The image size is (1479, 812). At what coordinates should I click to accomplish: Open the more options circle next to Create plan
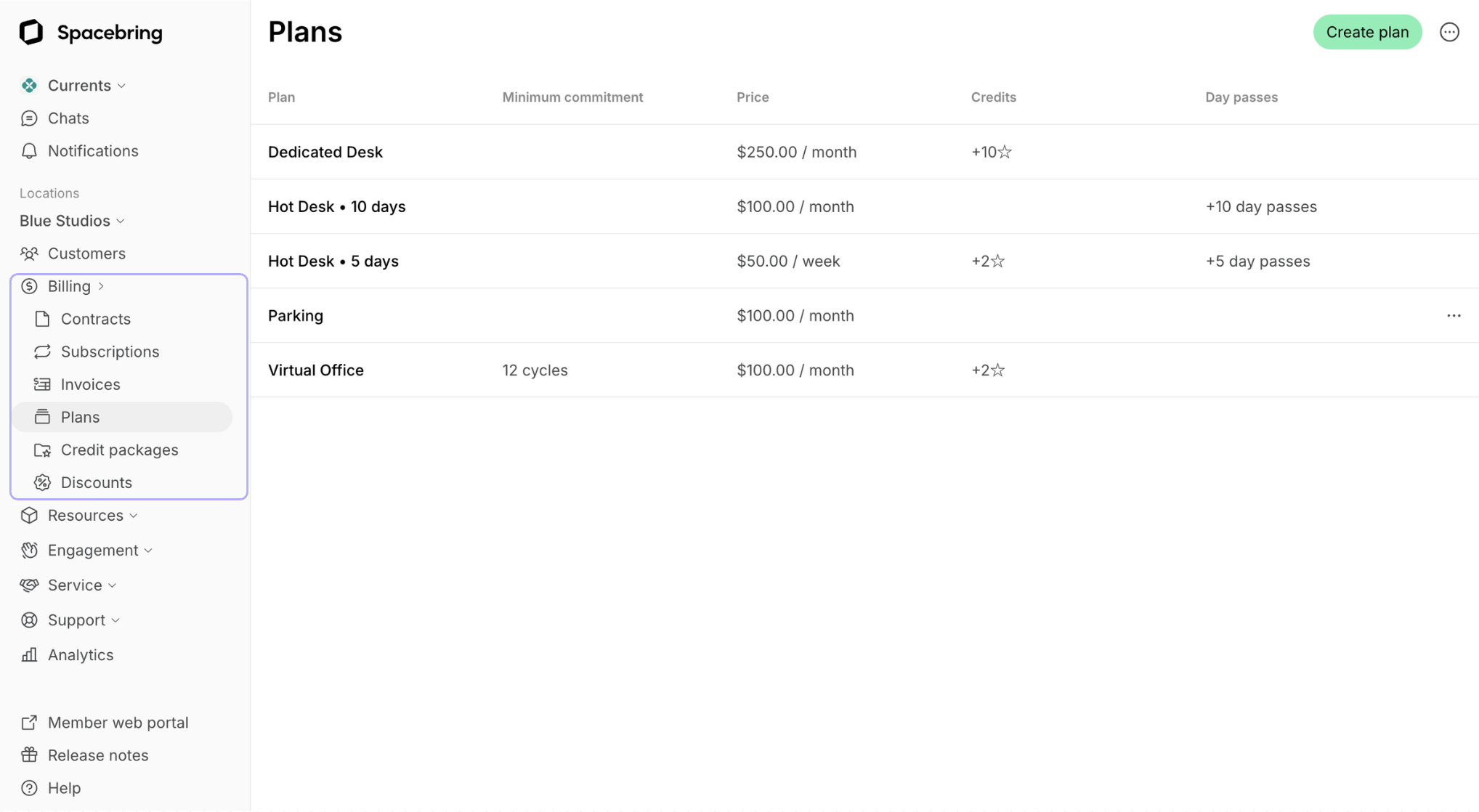(x=1449, y=32)
